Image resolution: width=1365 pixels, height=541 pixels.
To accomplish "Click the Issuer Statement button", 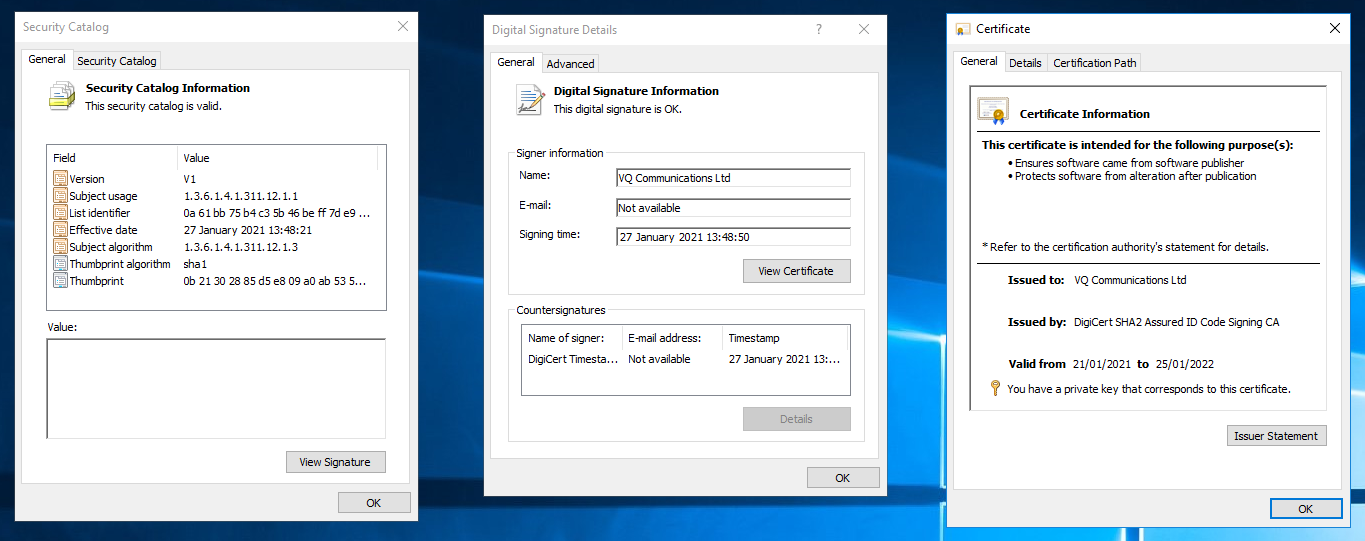I will click(x=1277, y=436).
